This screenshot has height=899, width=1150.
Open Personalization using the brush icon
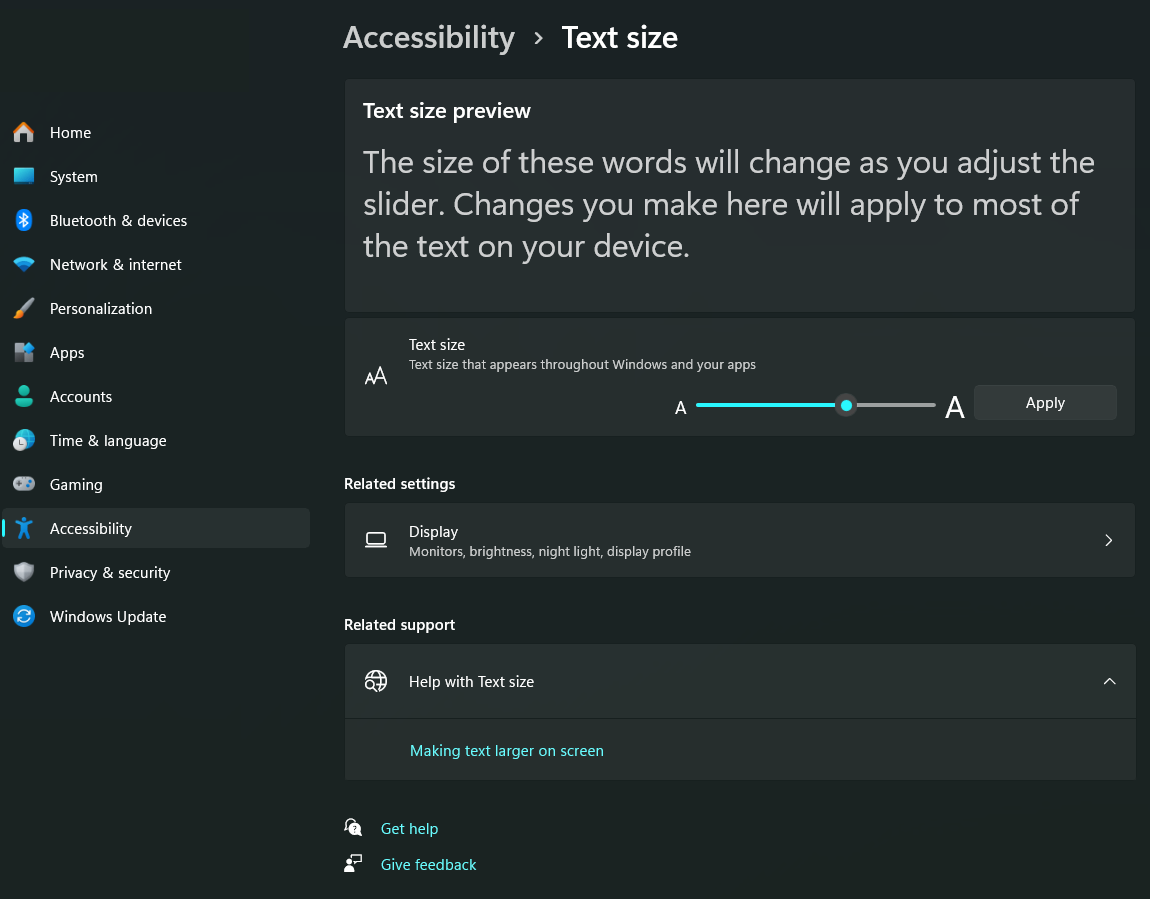(x=24, y=308)
